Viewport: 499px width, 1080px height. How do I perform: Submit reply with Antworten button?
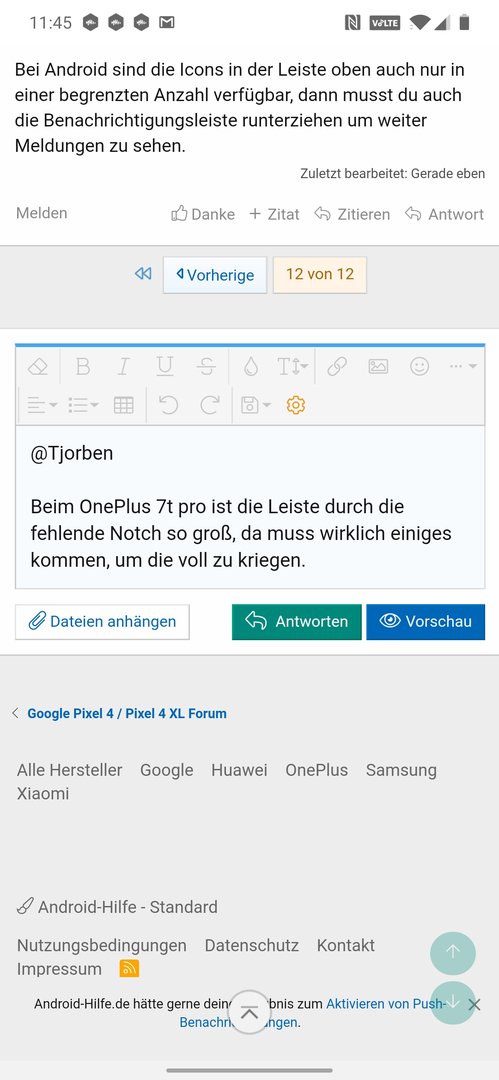[x=296, y=621]
